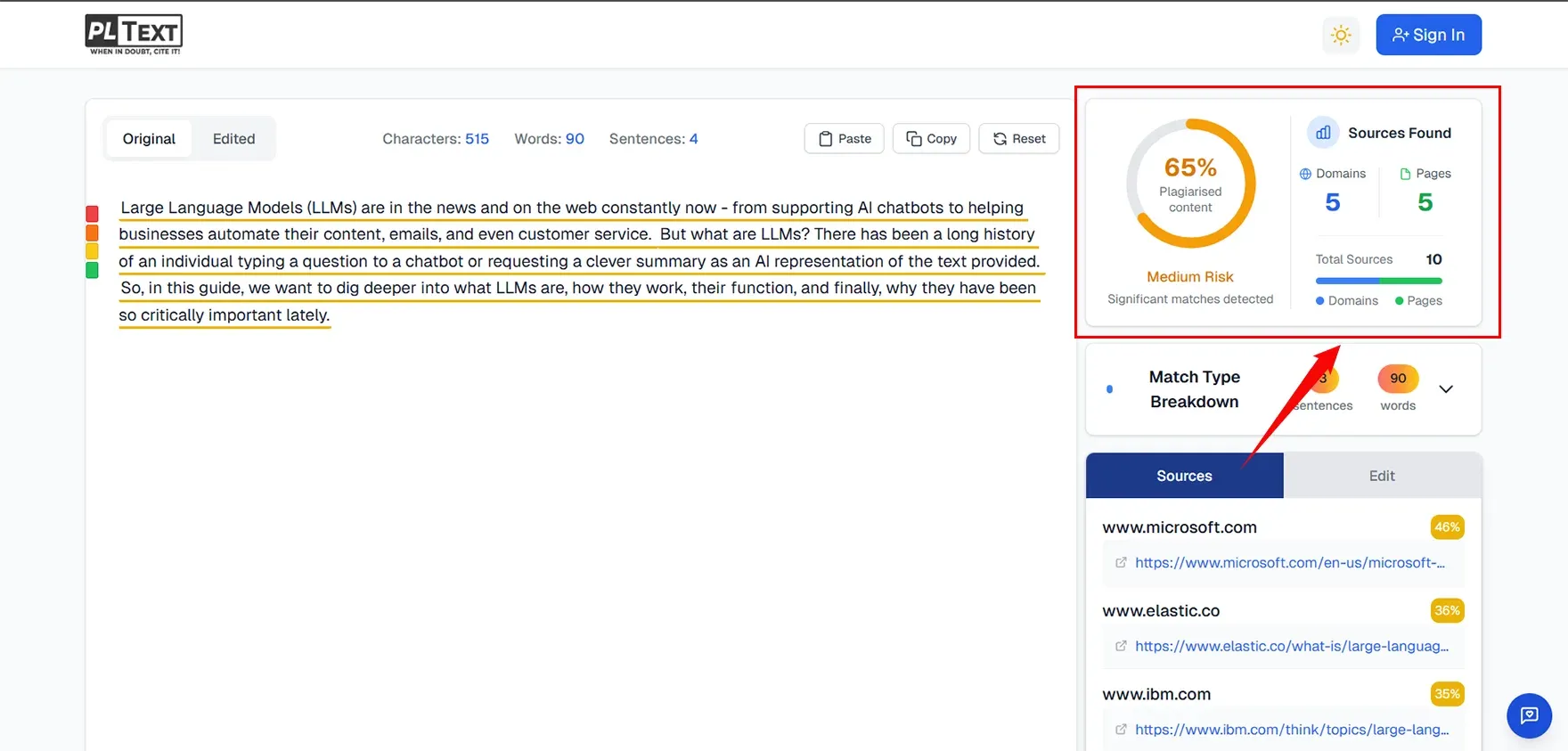Open the elastic.co source link

pyautogui.click(x=1291, y=647)
